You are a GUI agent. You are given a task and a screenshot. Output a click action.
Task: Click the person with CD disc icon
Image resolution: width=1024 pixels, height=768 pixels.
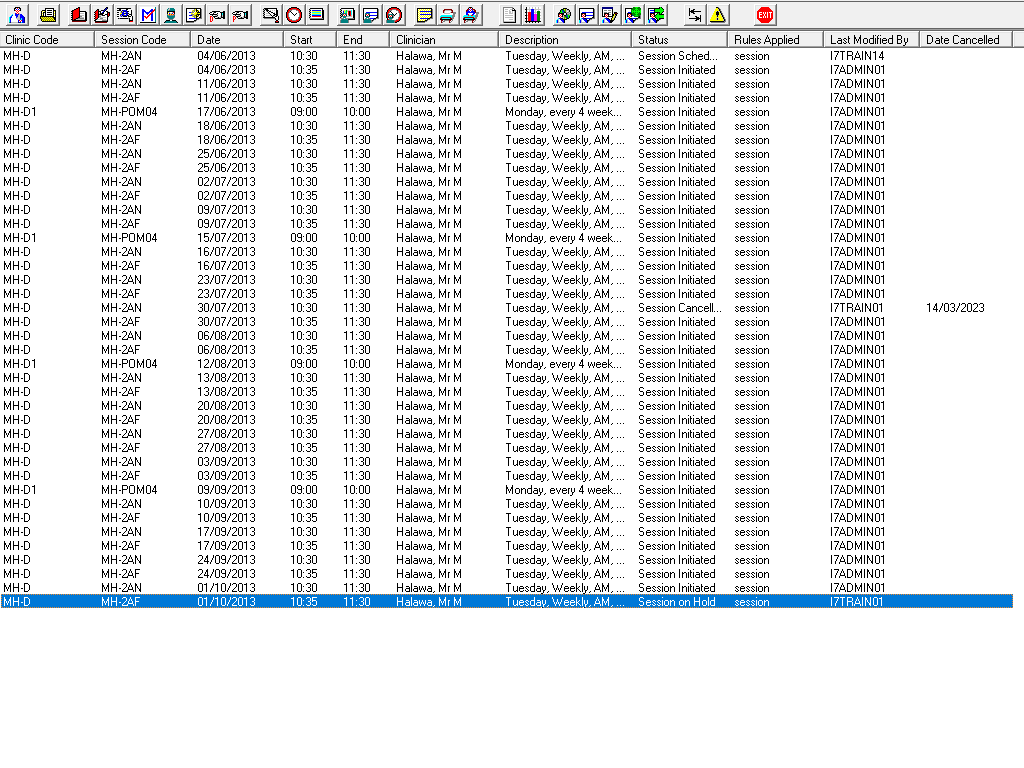563,14
